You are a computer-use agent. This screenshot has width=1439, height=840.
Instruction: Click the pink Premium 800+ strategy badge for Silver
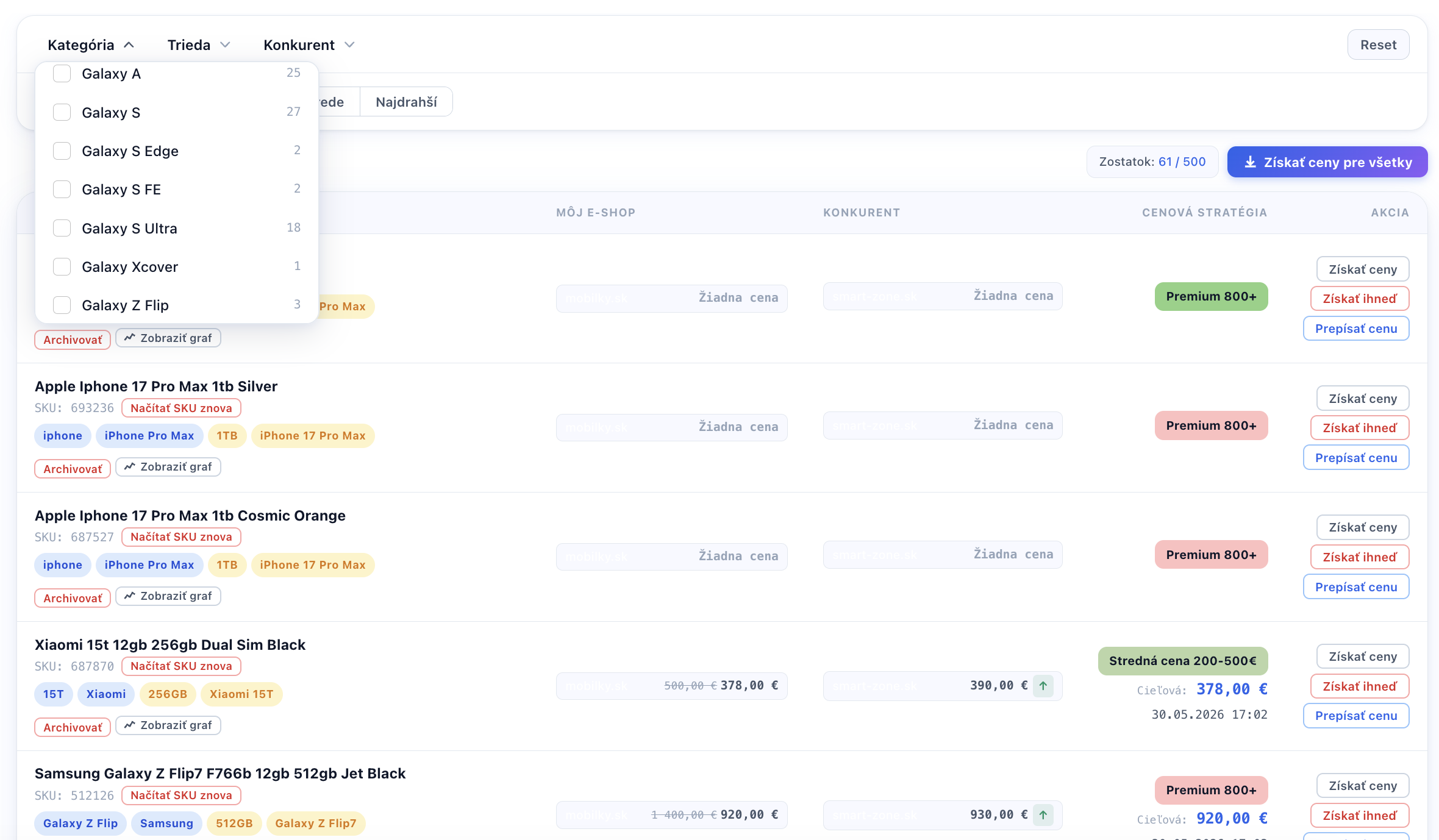click(x=1211, y=425)
